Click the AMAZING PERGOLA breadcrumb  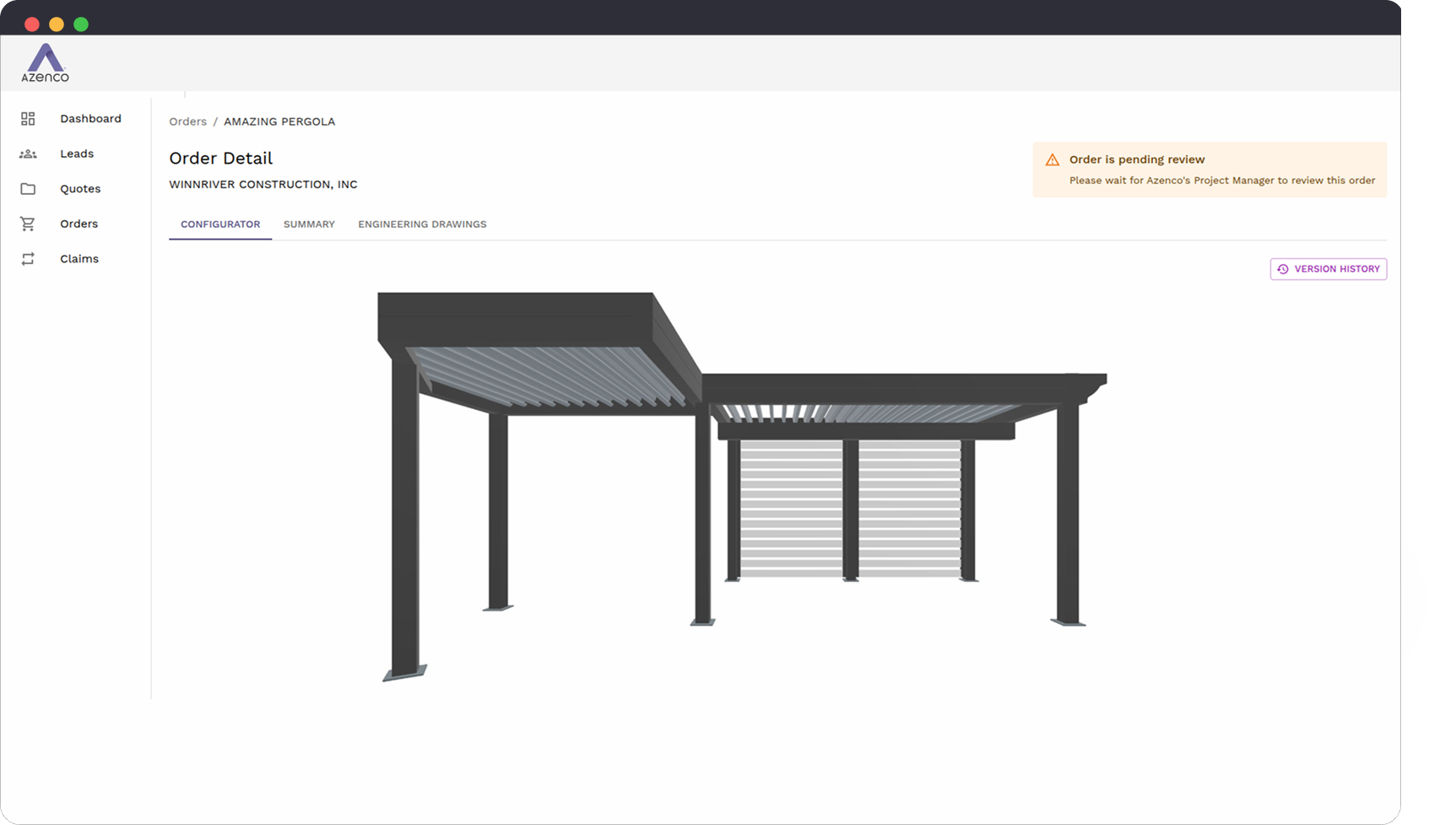click(279, 121)
